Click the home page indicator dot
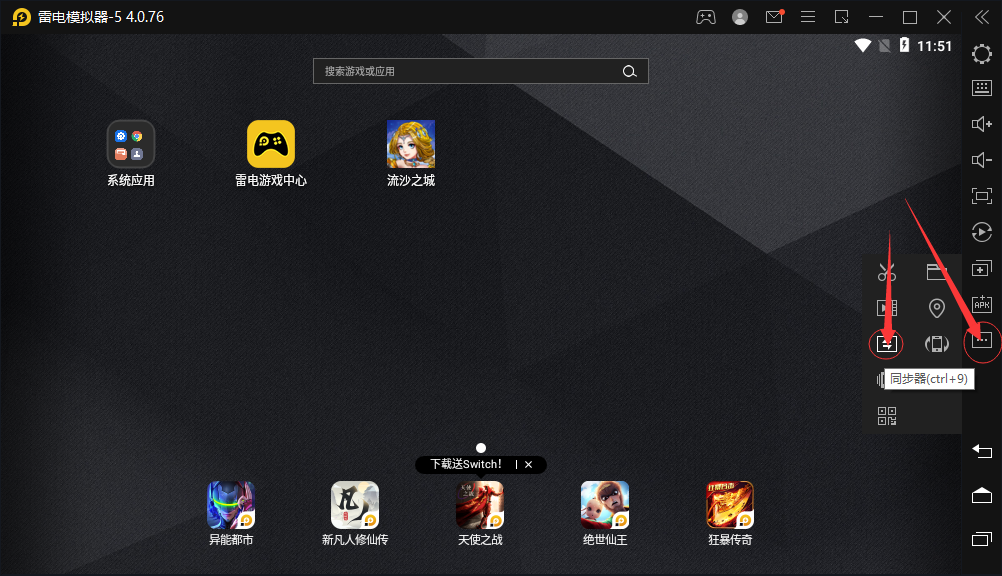 tap(481, 448)
